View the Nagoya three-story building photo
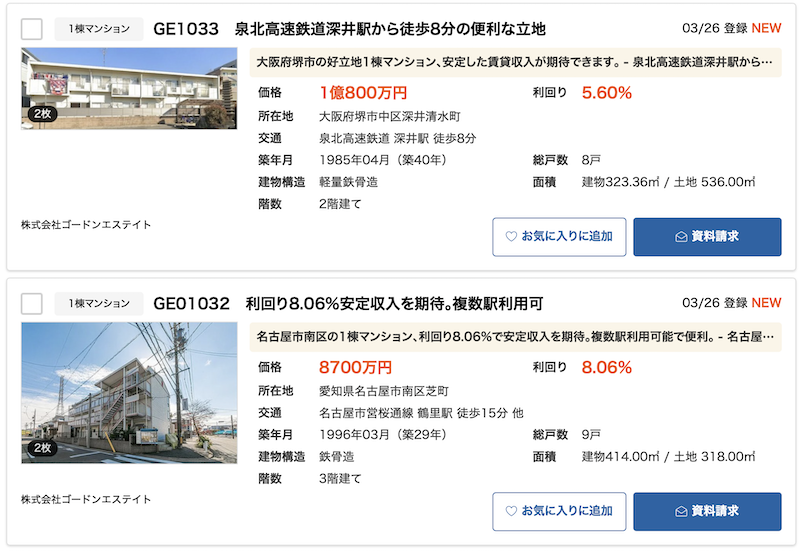The image size is (800, 551). click(129, 393)
